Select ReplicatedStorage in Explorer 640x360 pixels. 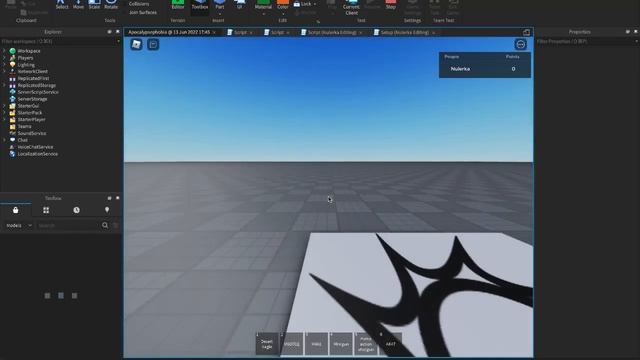[36, 85]
